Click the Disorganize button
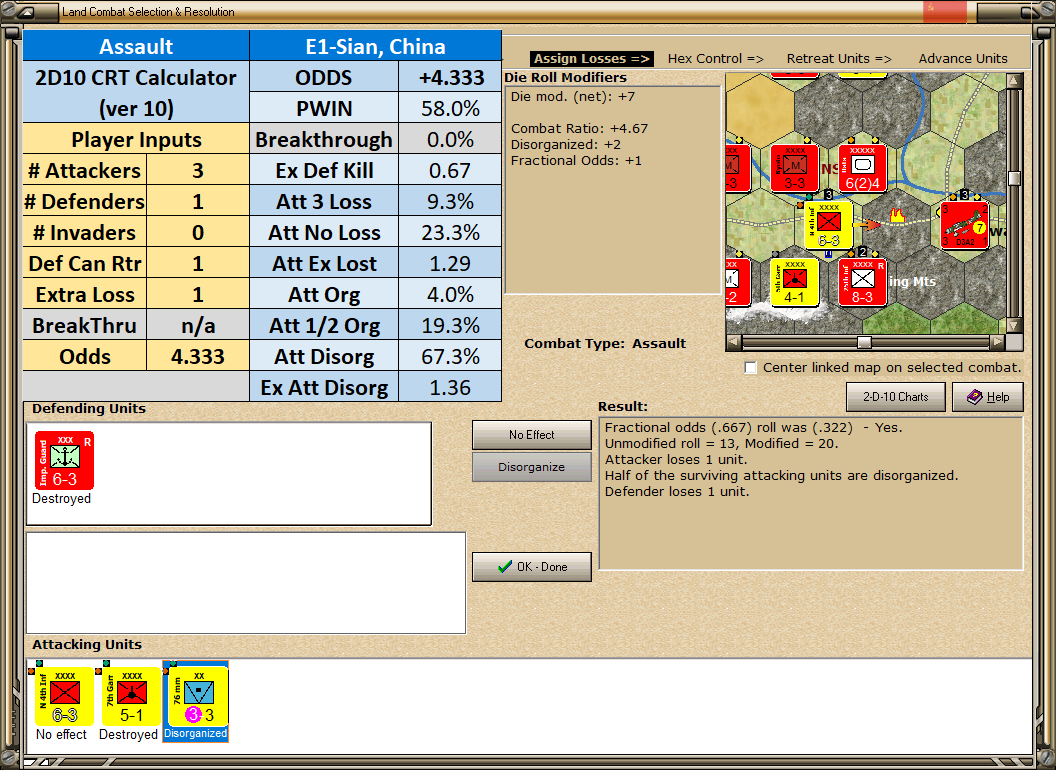 [532, 467]
